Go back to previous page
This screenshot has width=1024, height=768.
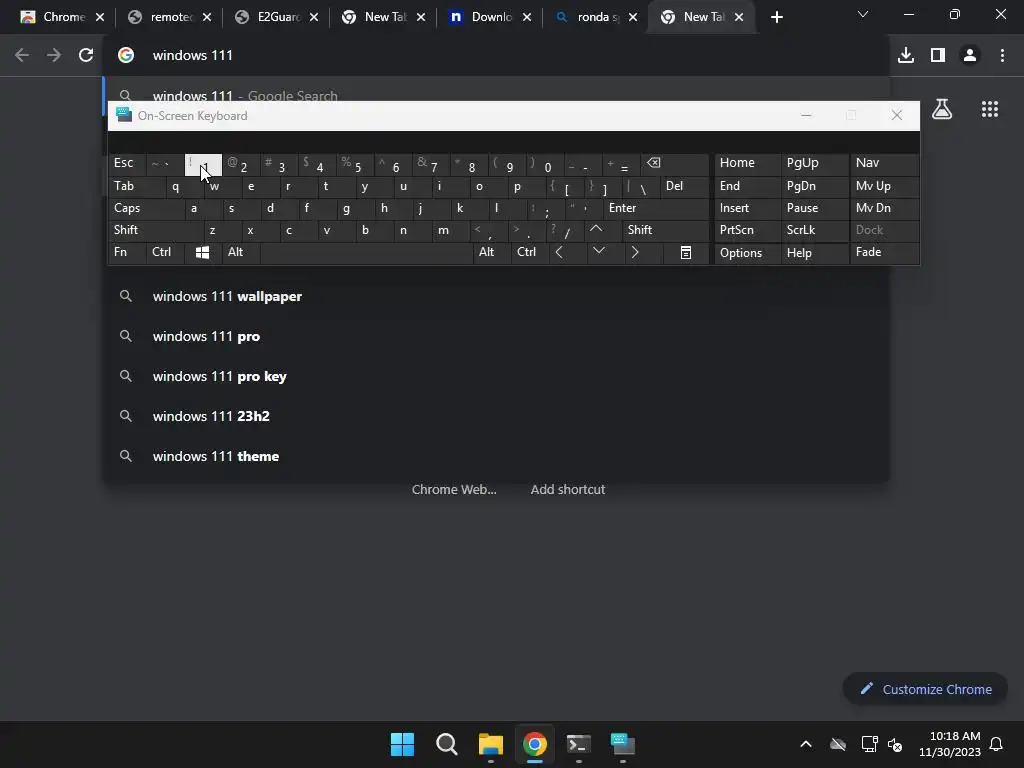coord(22,56)
